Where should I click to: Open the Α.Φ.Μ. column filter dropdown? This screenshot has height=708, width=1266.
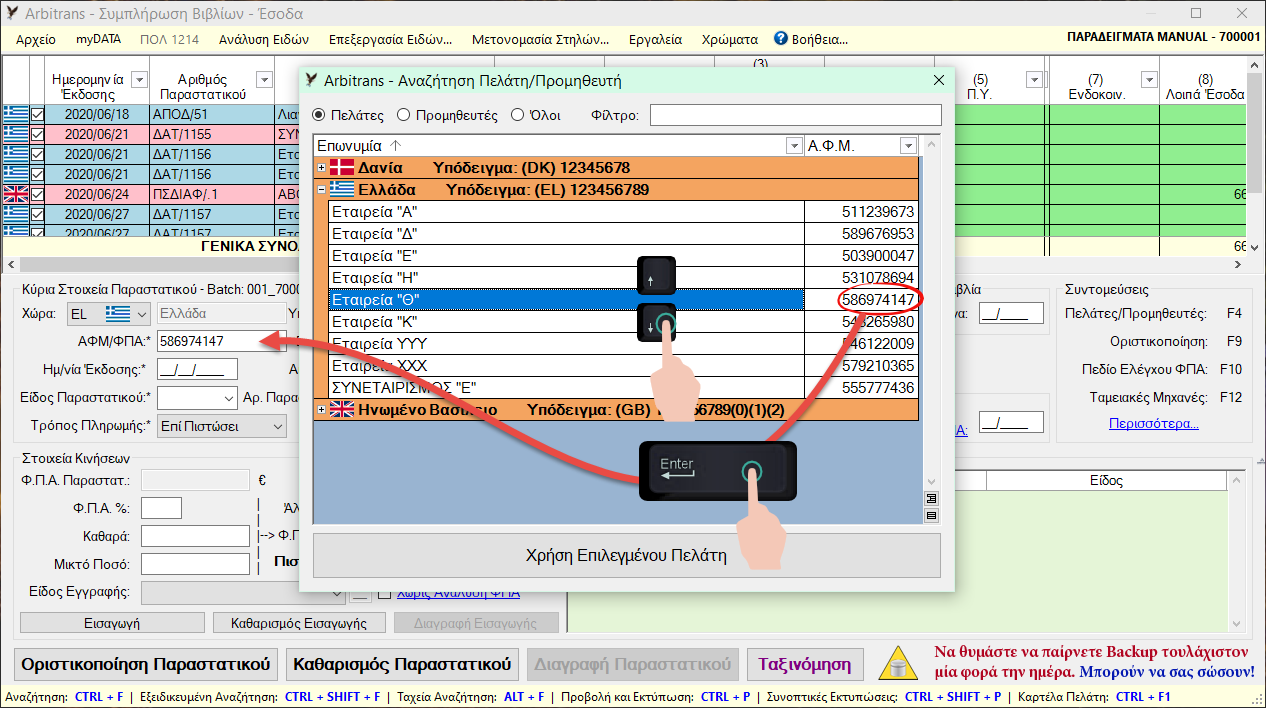click(908, 146)
